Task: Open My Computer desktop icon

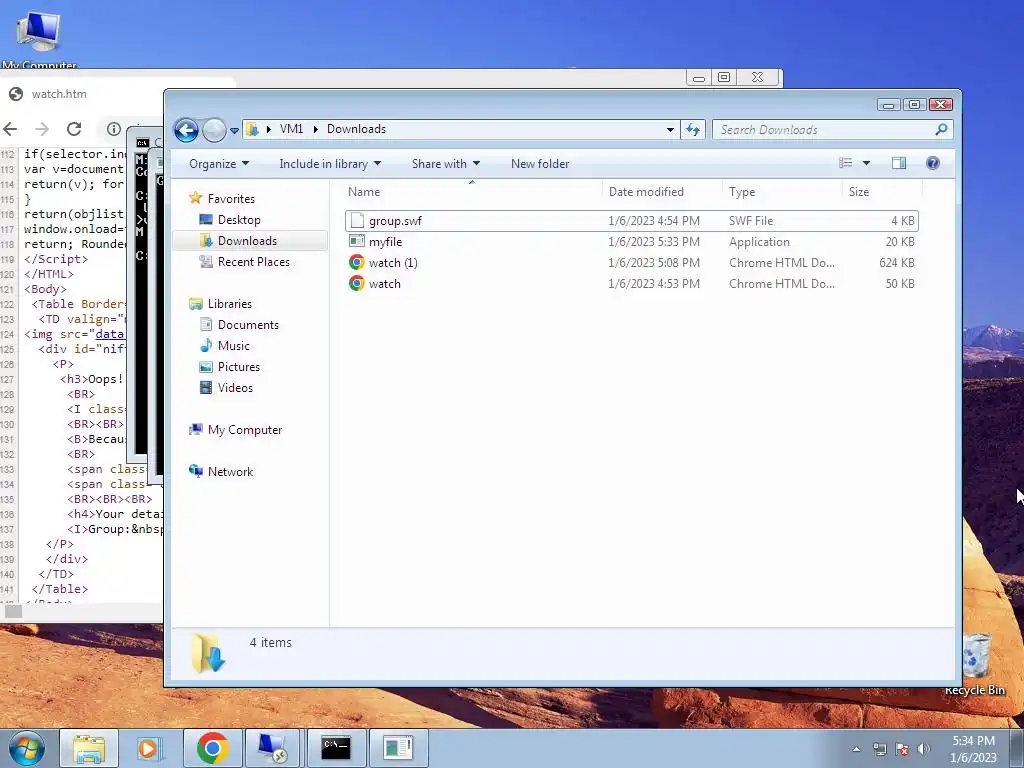Action: pyautogui.click(x=39, y=39)
